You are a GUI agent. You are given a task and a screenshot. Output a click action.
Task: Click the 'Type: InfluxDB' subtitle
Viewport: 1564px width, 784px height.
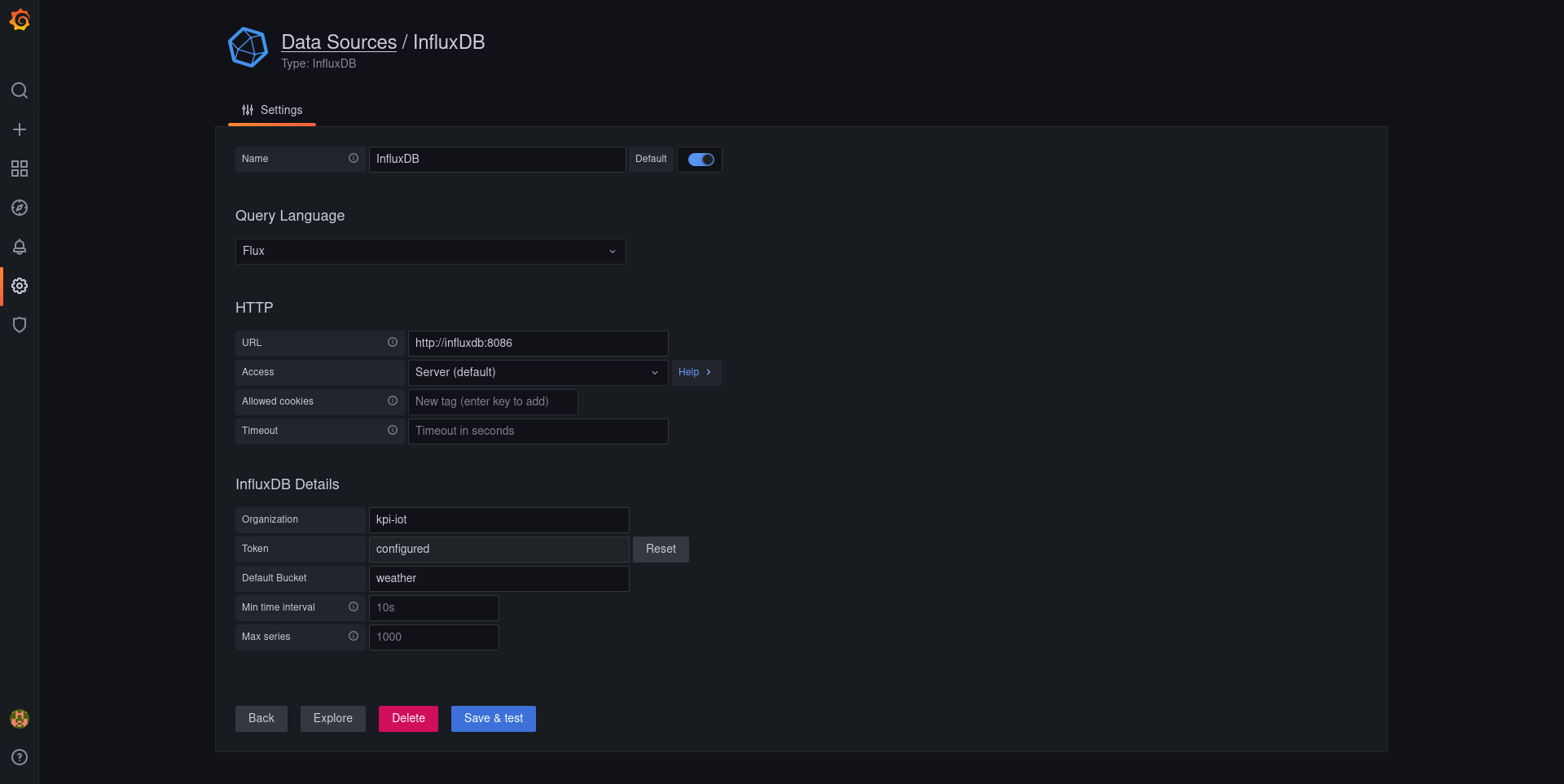pos(319,64)
